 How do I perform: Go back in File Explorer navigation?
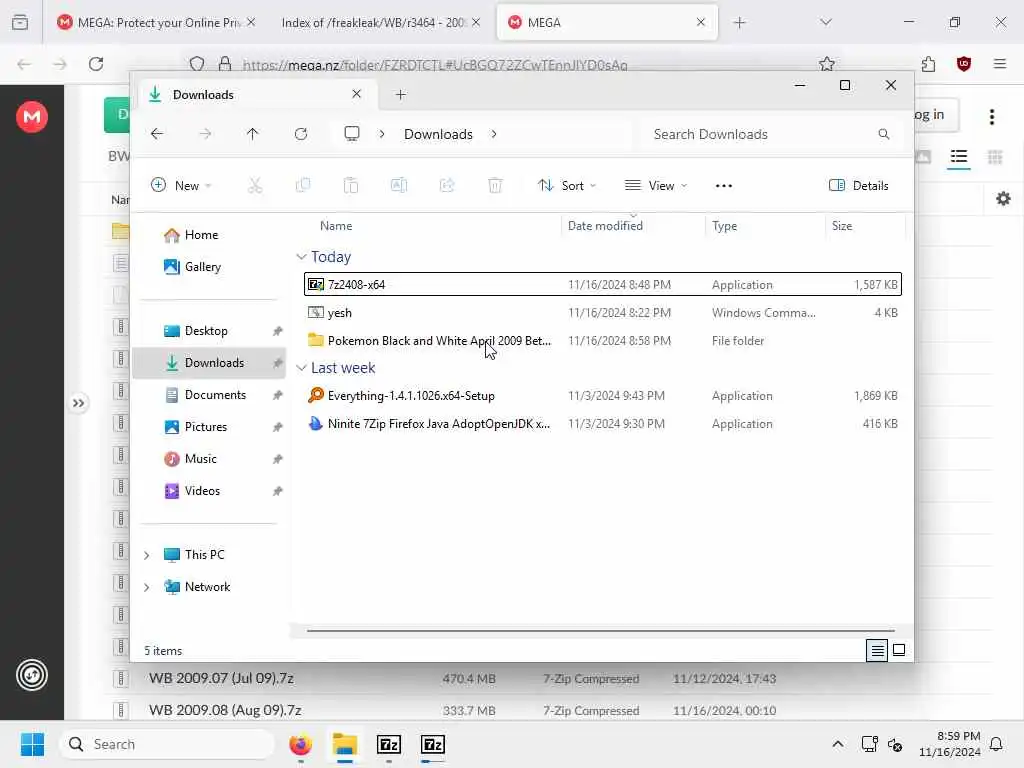tap(157, 134)
